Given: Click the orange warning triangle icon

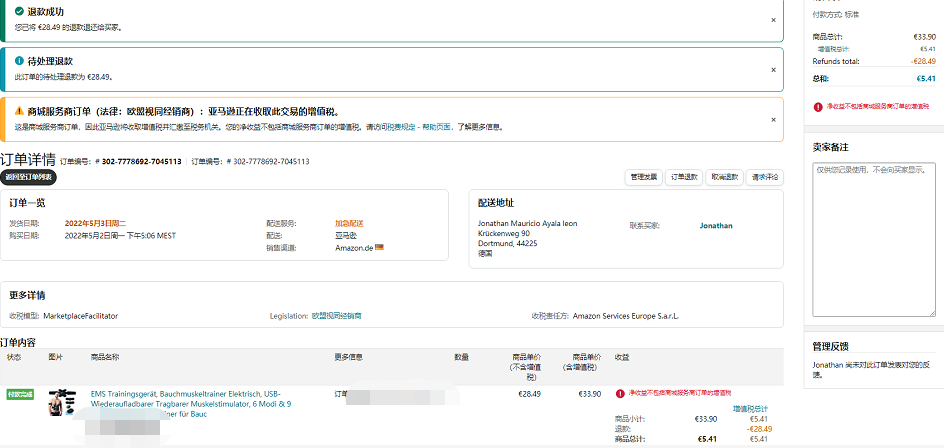Looking at the screenshot, I should (x=19, y=110).
